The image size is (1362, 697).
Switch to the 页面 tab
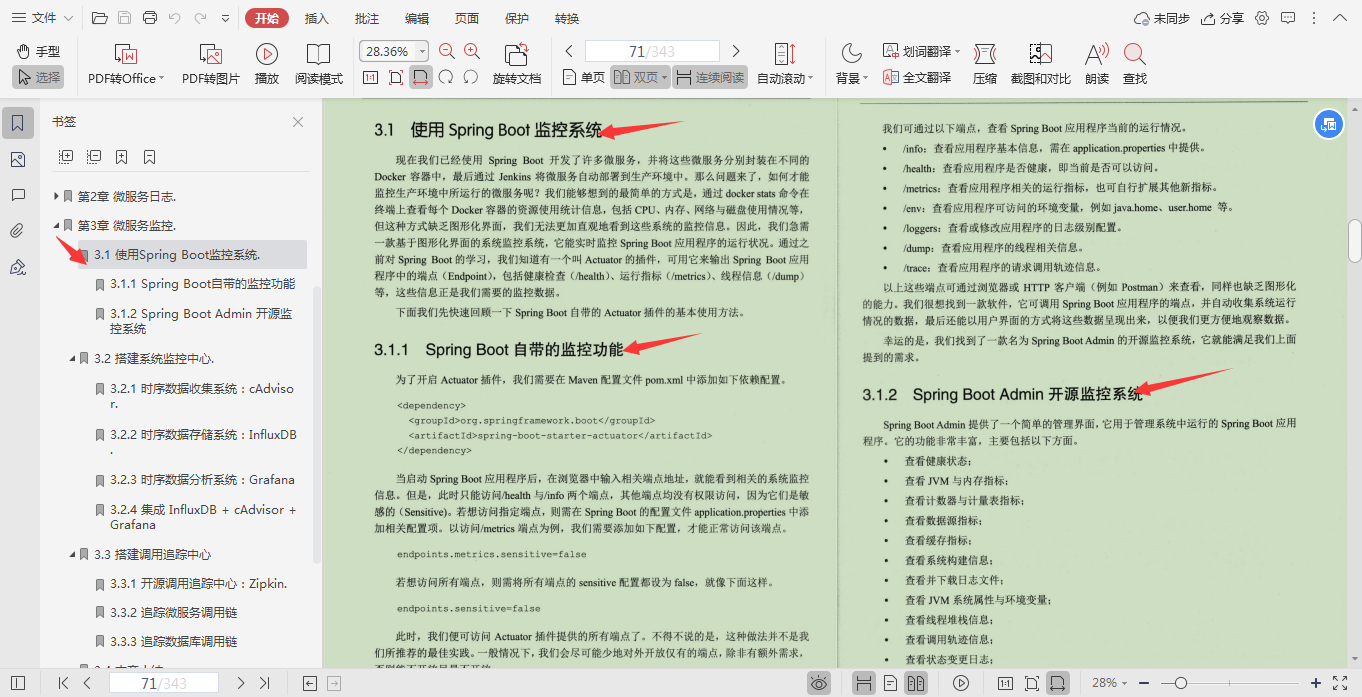[x=467, y=18]
